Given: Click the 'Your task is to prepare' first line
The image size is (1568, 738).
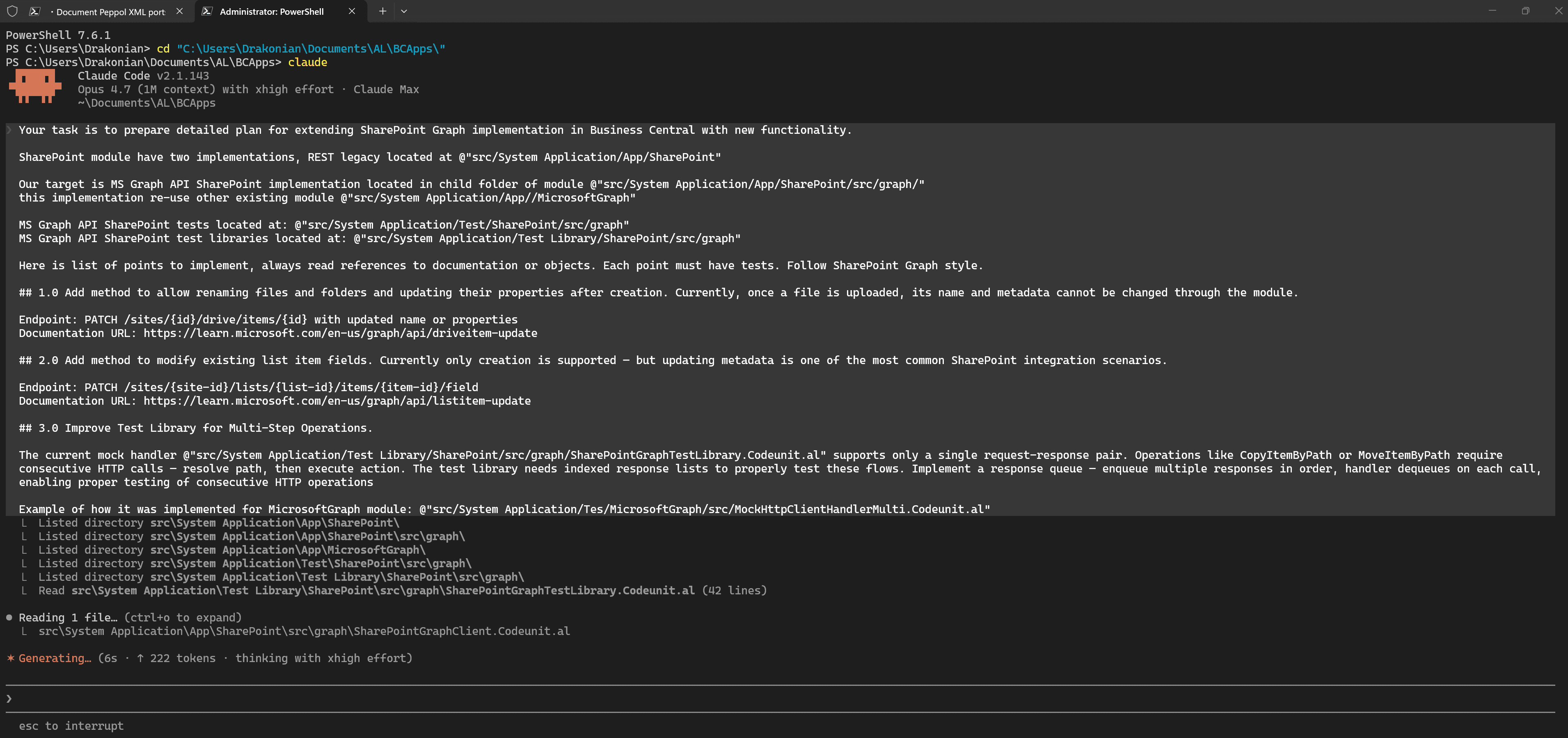Looking at the screenshot, I should (435, 130).
